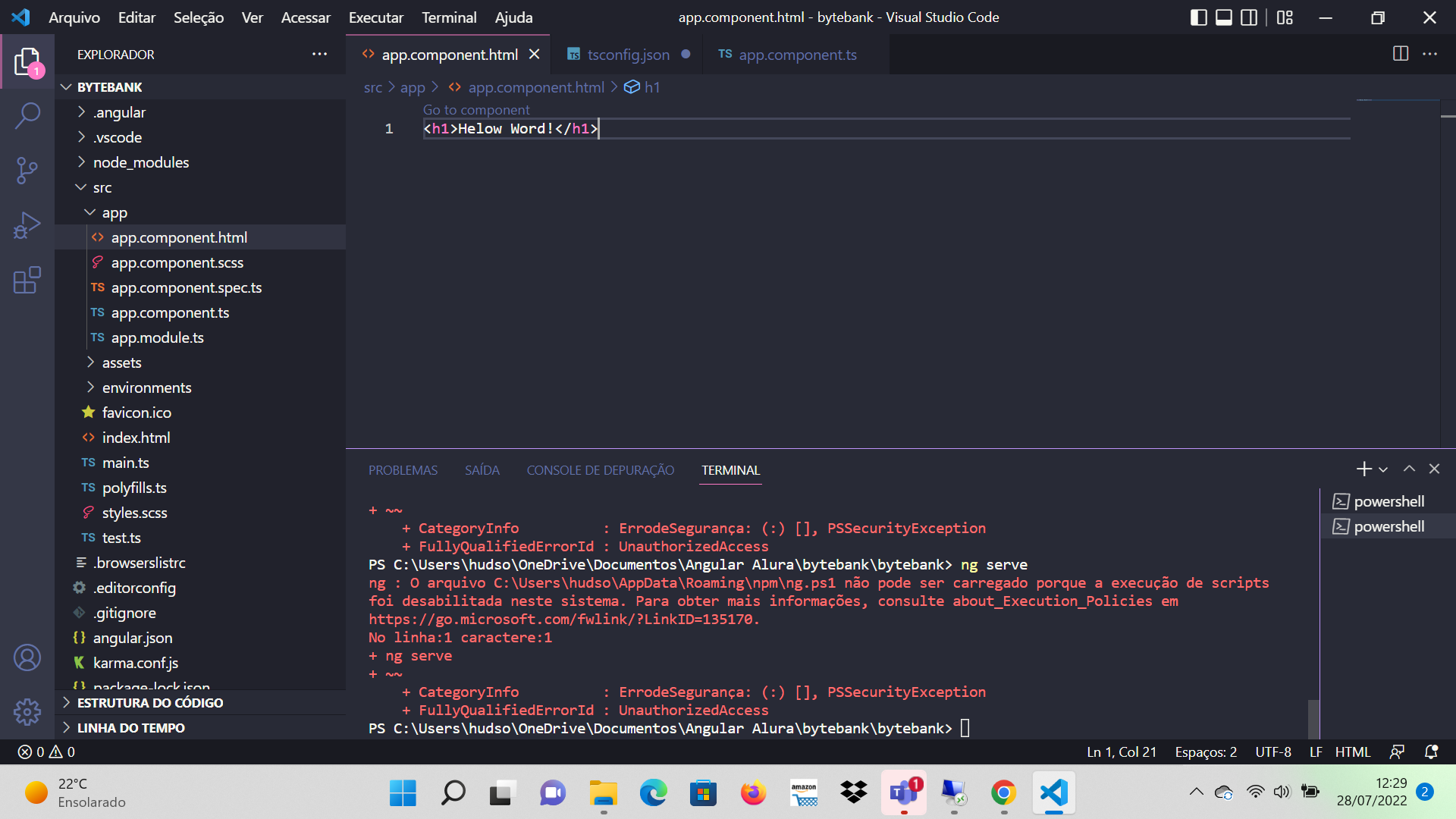Click app breadcrumb in editor path
The width and height of the screenshot is (1456, 819).
click(x=413, y=87)
